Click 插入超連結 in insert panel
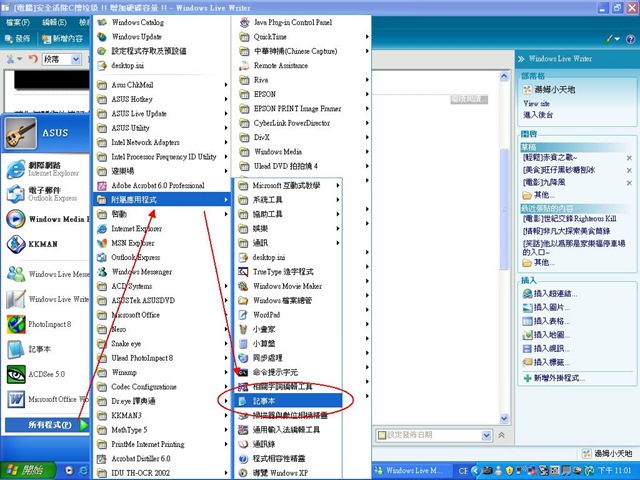Image resolution: width=640 pixels, height=480 pixels. 551,293
